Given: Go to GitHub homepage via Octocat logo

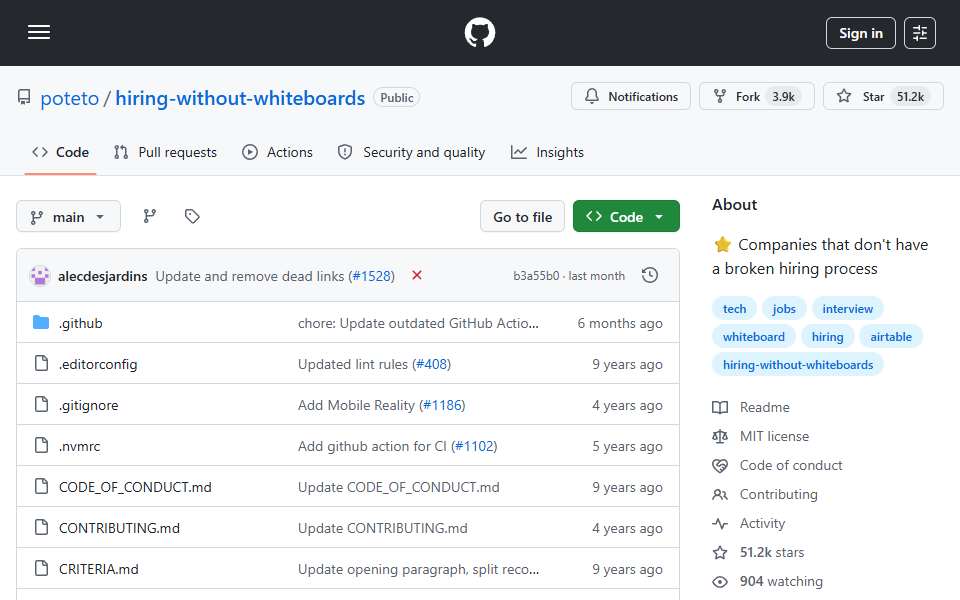Looking at the screenshot, I should tap(480, 32).
